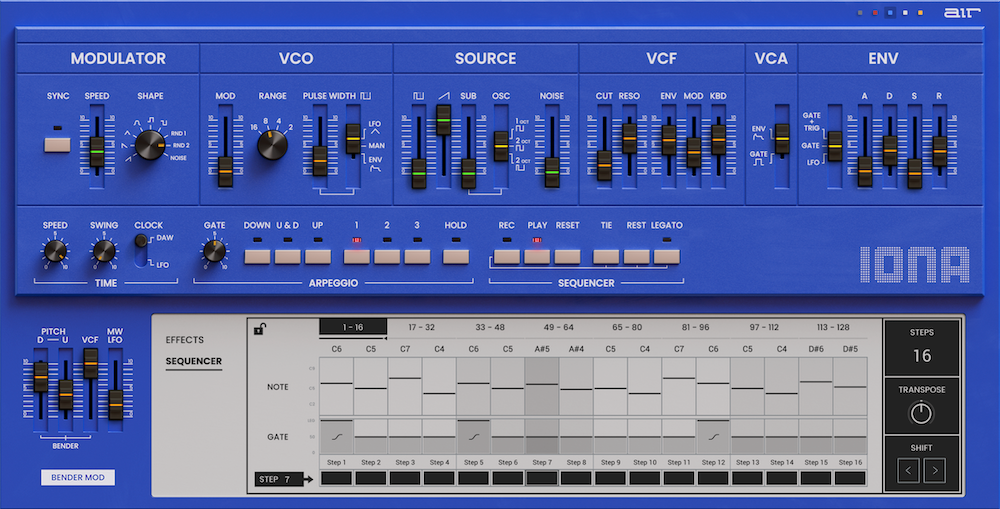Switch to the Effects tab
Screen dimensions: 1000x509
(184, 340)
